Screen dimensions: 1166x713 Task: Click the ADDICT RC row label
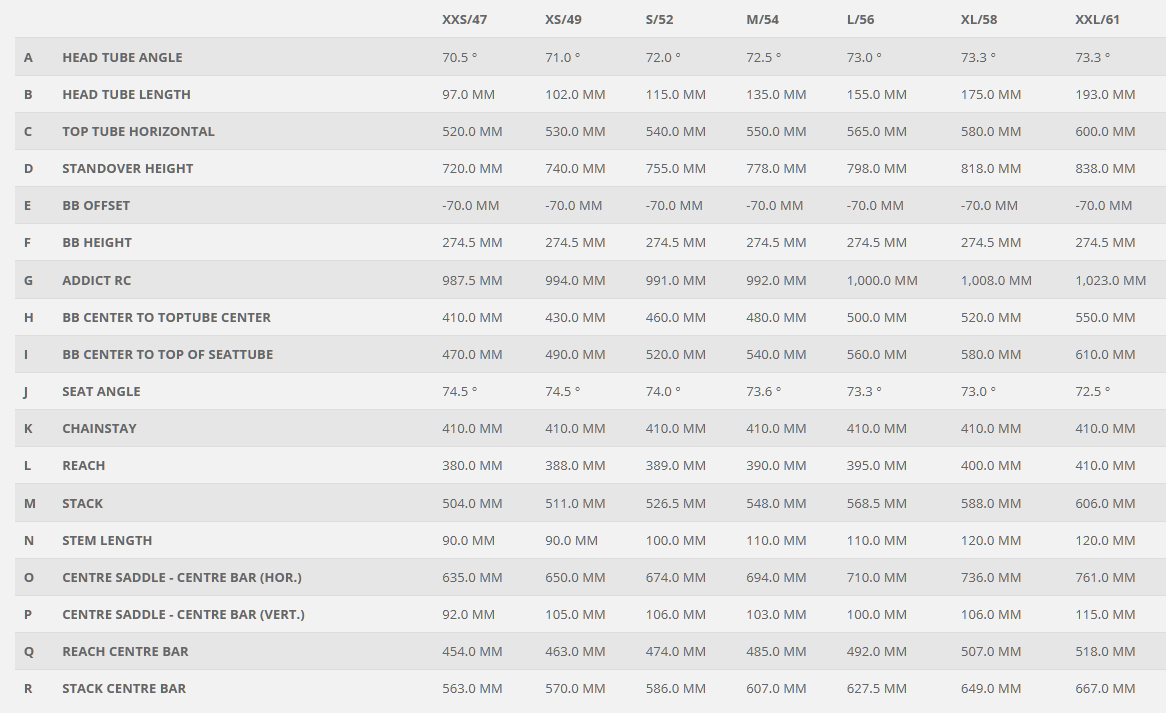pyautogui.click(x=97, y=280)
